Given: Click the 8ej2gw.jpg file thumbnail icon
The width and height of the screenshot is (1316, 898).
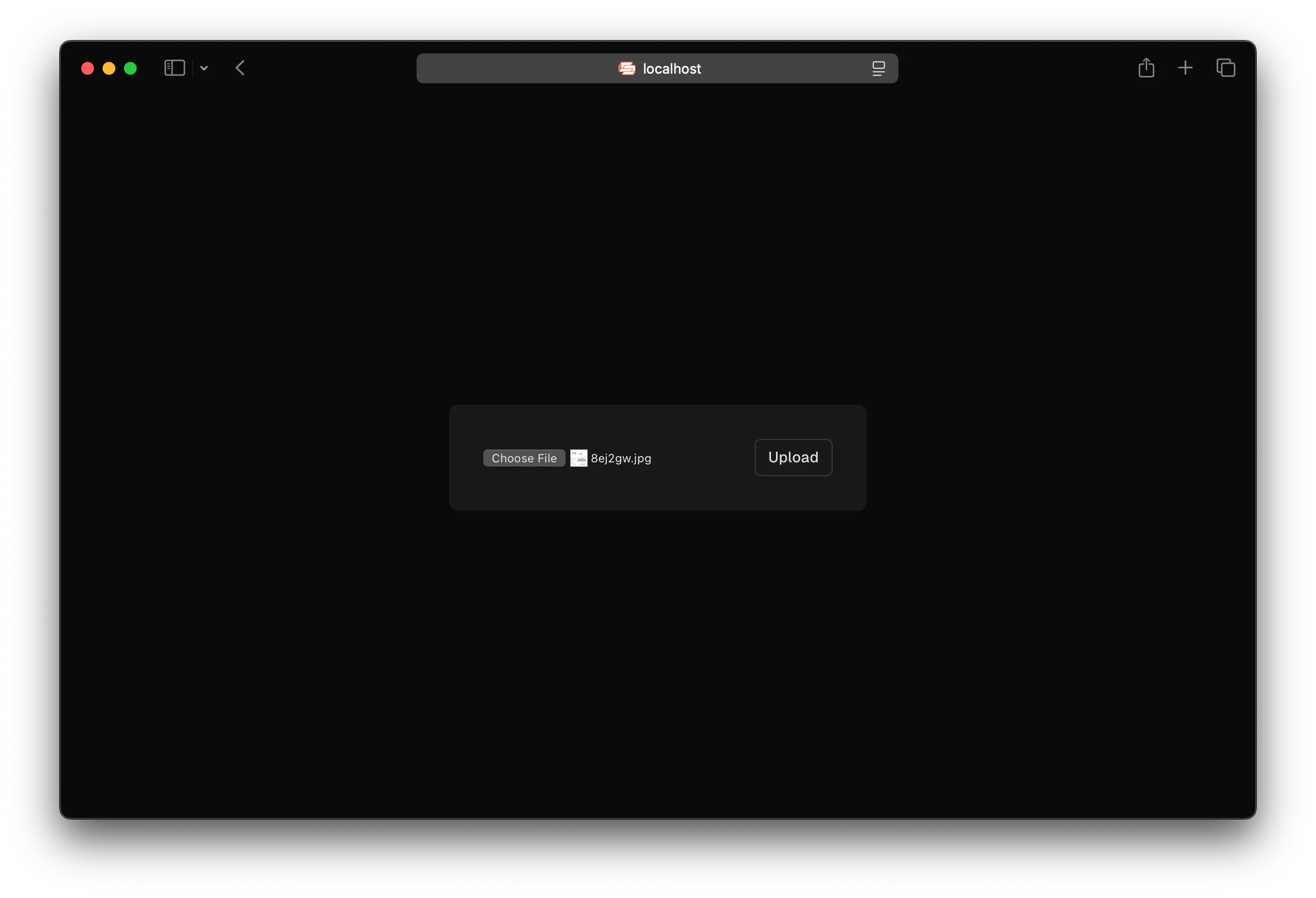Looking at the screenshot, I should pyautogui.click(x=578, y=458).
